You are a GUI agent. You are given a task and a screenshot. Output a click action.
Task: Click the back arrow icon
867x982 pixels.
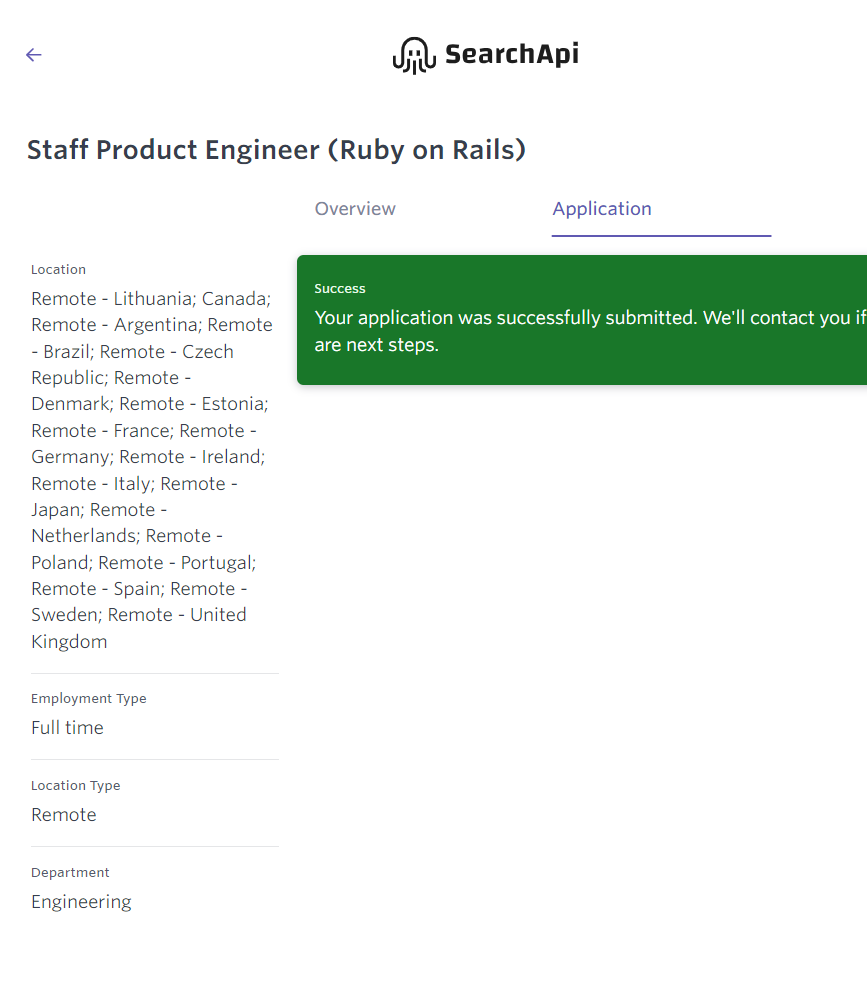[34, 55]
